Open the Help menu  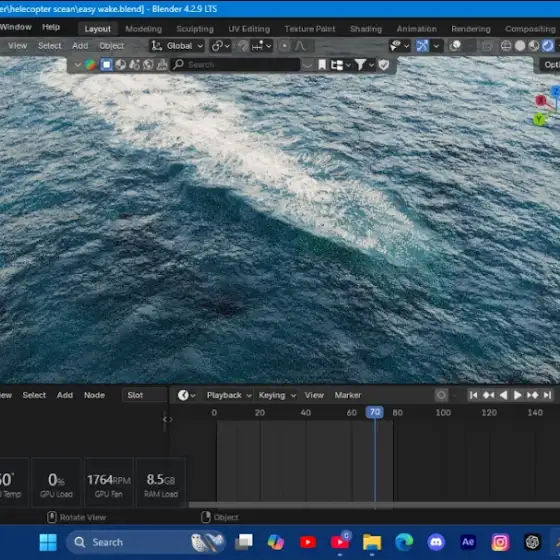51,27
